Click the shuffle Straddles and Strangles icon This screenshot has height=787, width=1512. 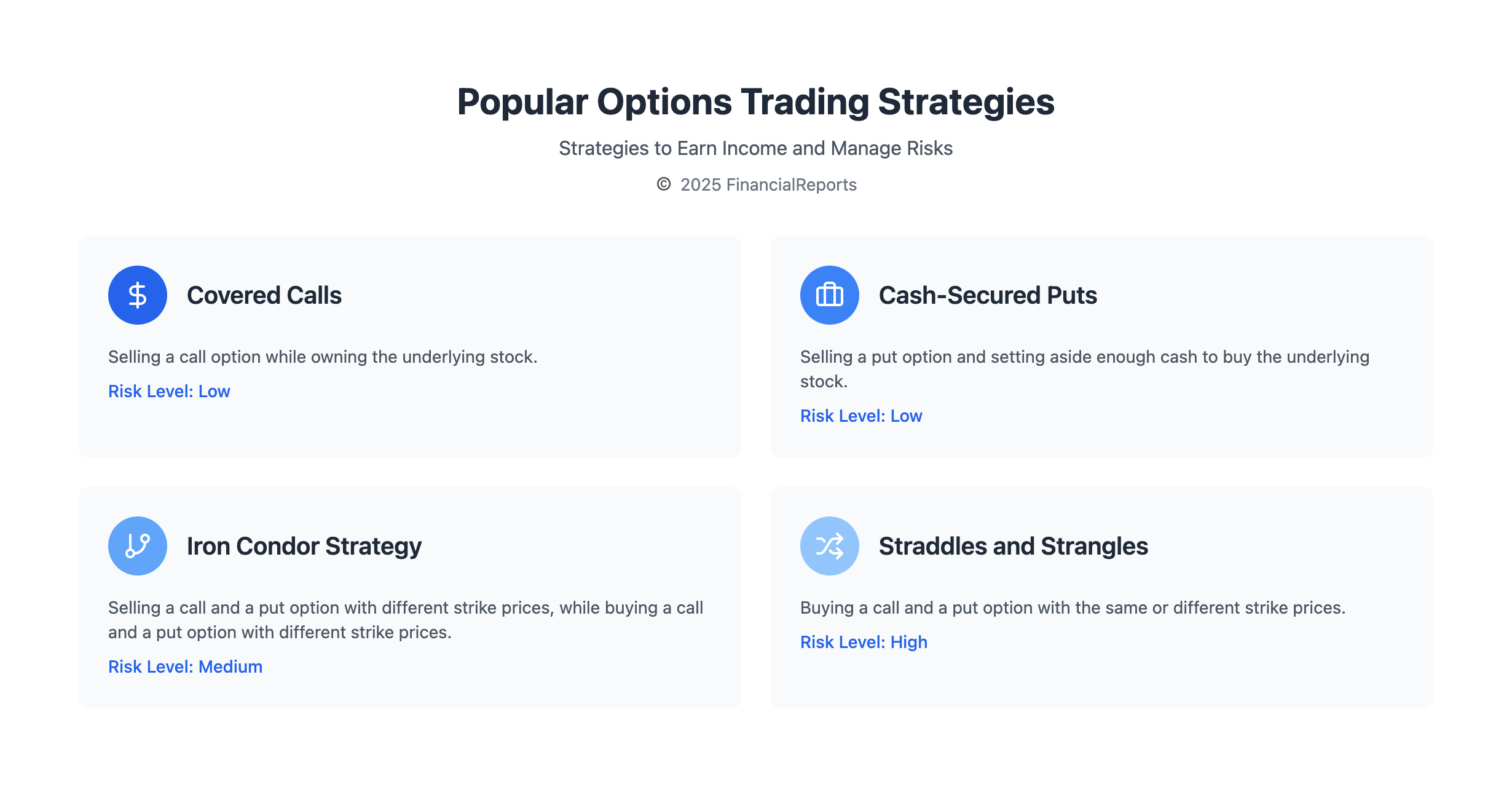[x=829, y=546]
